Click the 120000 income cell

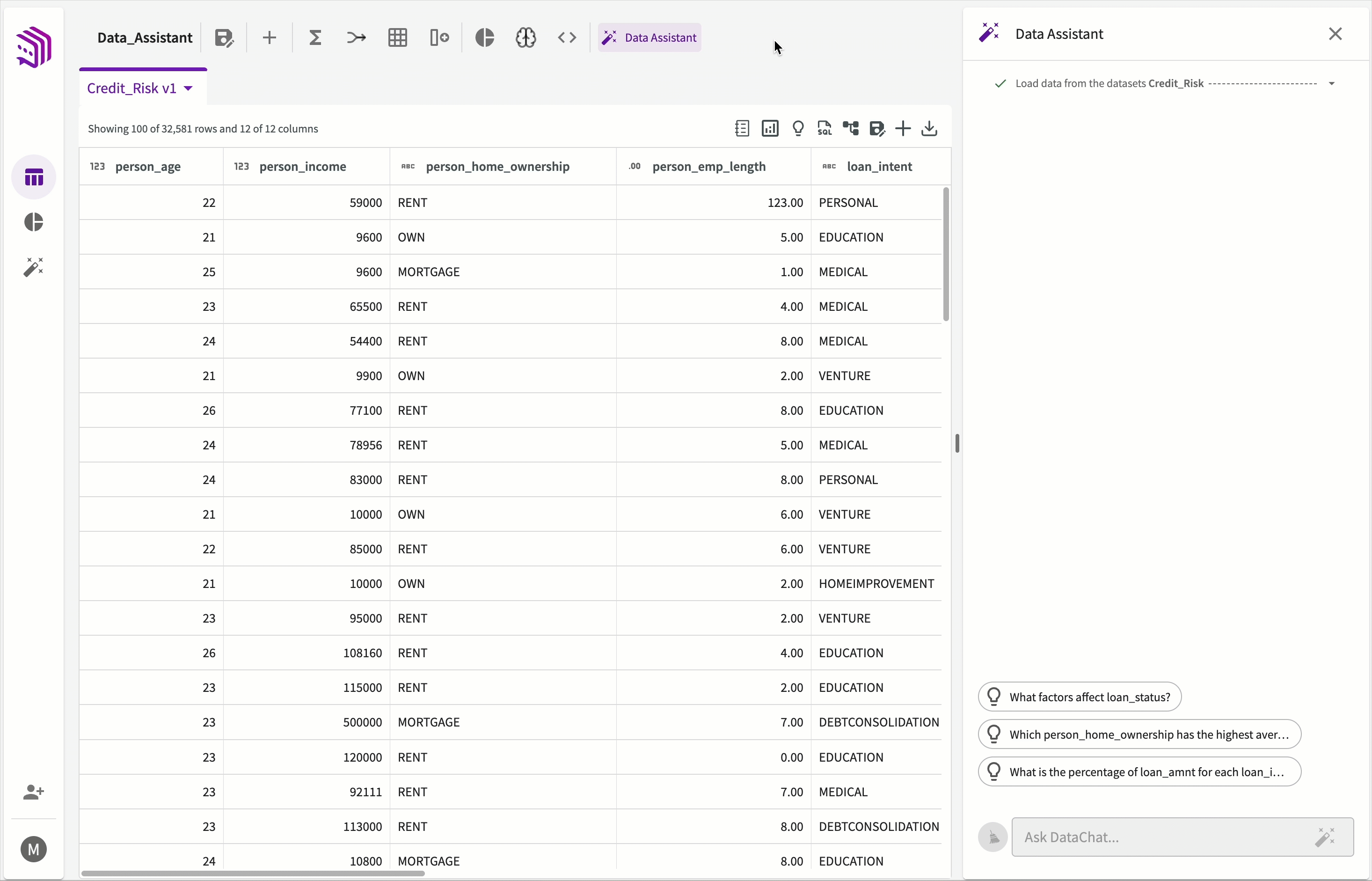307,757
